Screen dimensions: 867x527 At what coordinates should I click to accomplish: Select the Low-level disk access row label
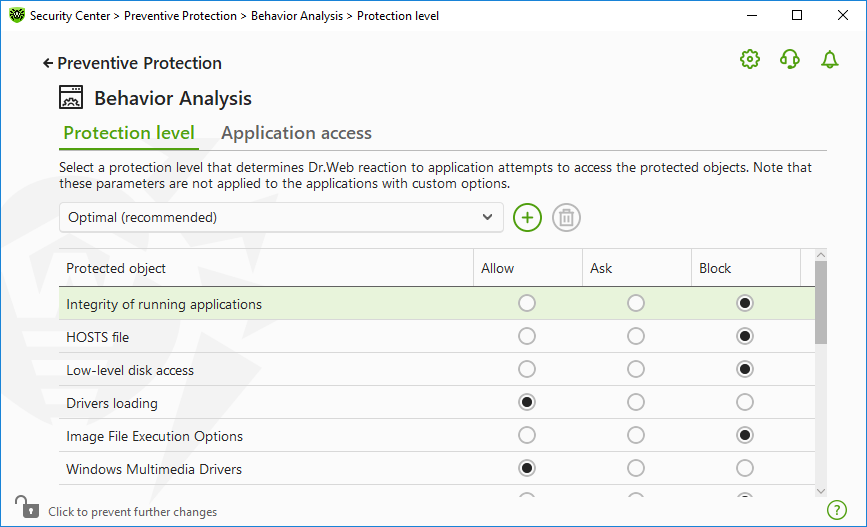130,371
